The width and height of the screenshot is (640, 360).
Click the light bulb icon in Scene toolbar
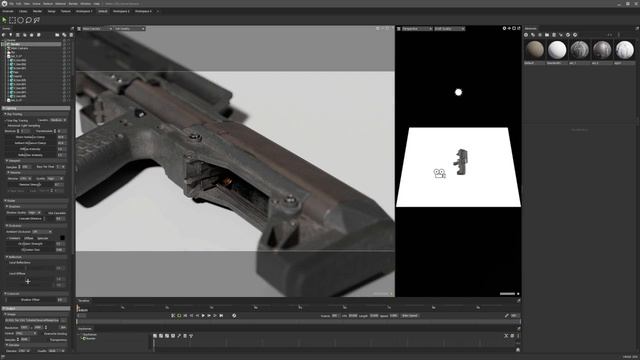(11, 35)
